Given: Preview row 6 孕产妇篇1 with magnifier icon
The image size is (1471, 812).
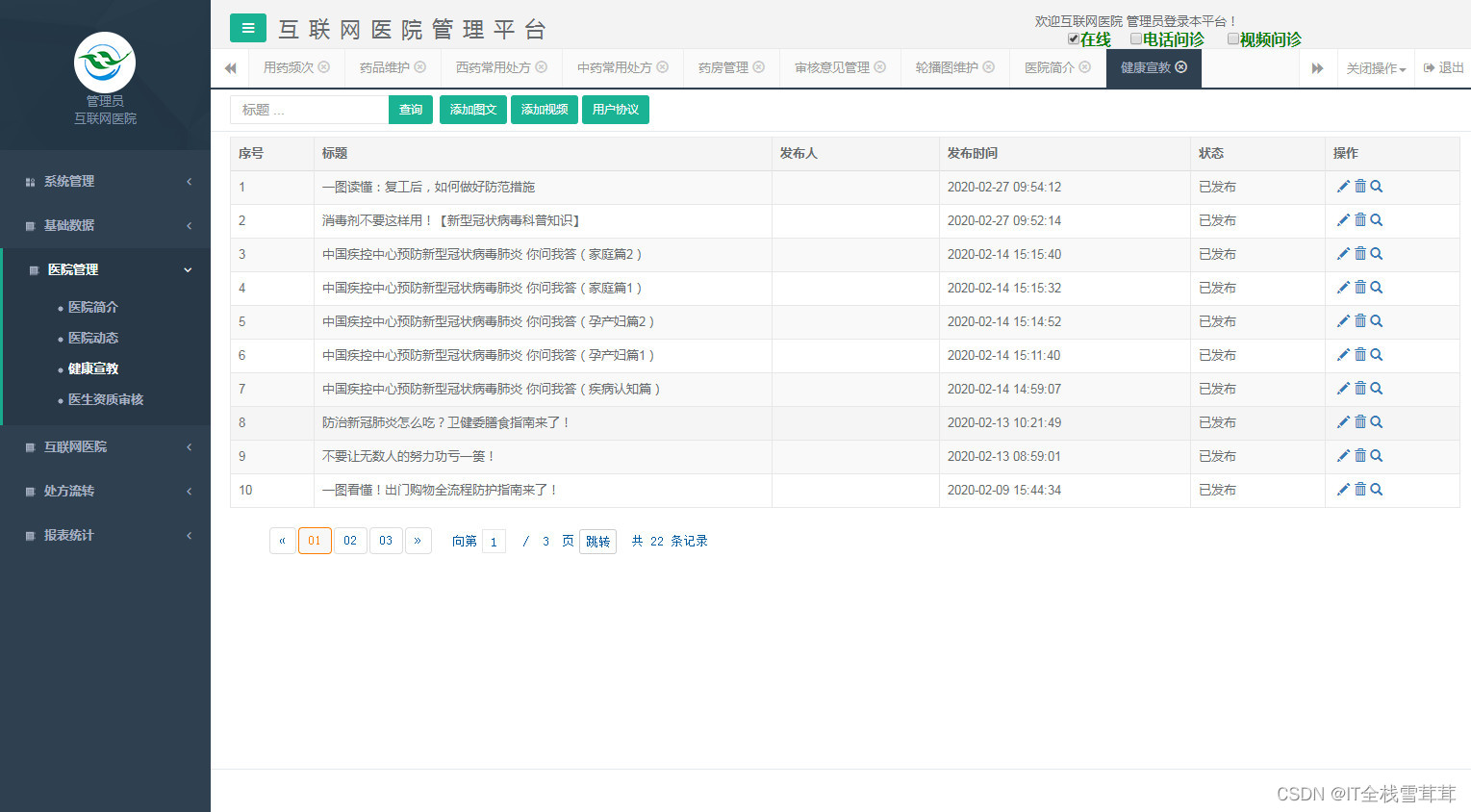Looking at the screenshot, I should [x=1377, y=355].
